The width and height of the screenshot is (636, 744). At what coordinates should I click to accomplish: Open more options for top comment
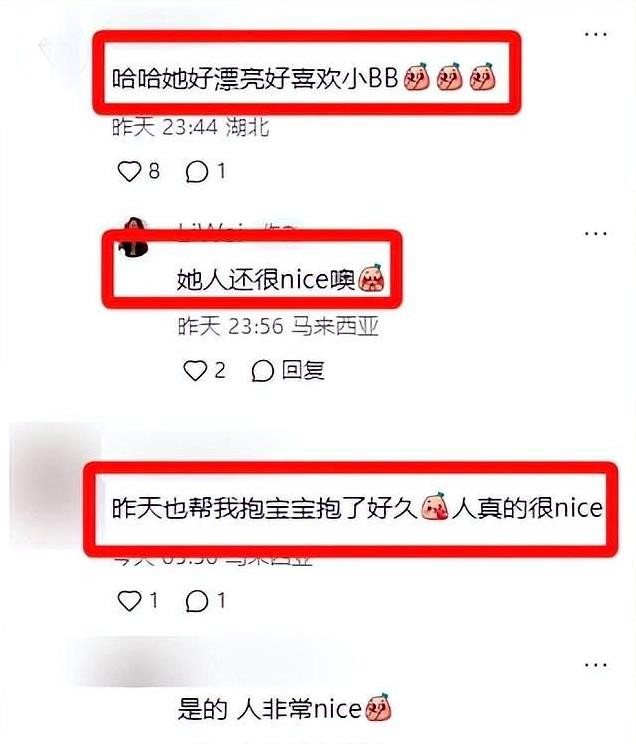(596, 34)
